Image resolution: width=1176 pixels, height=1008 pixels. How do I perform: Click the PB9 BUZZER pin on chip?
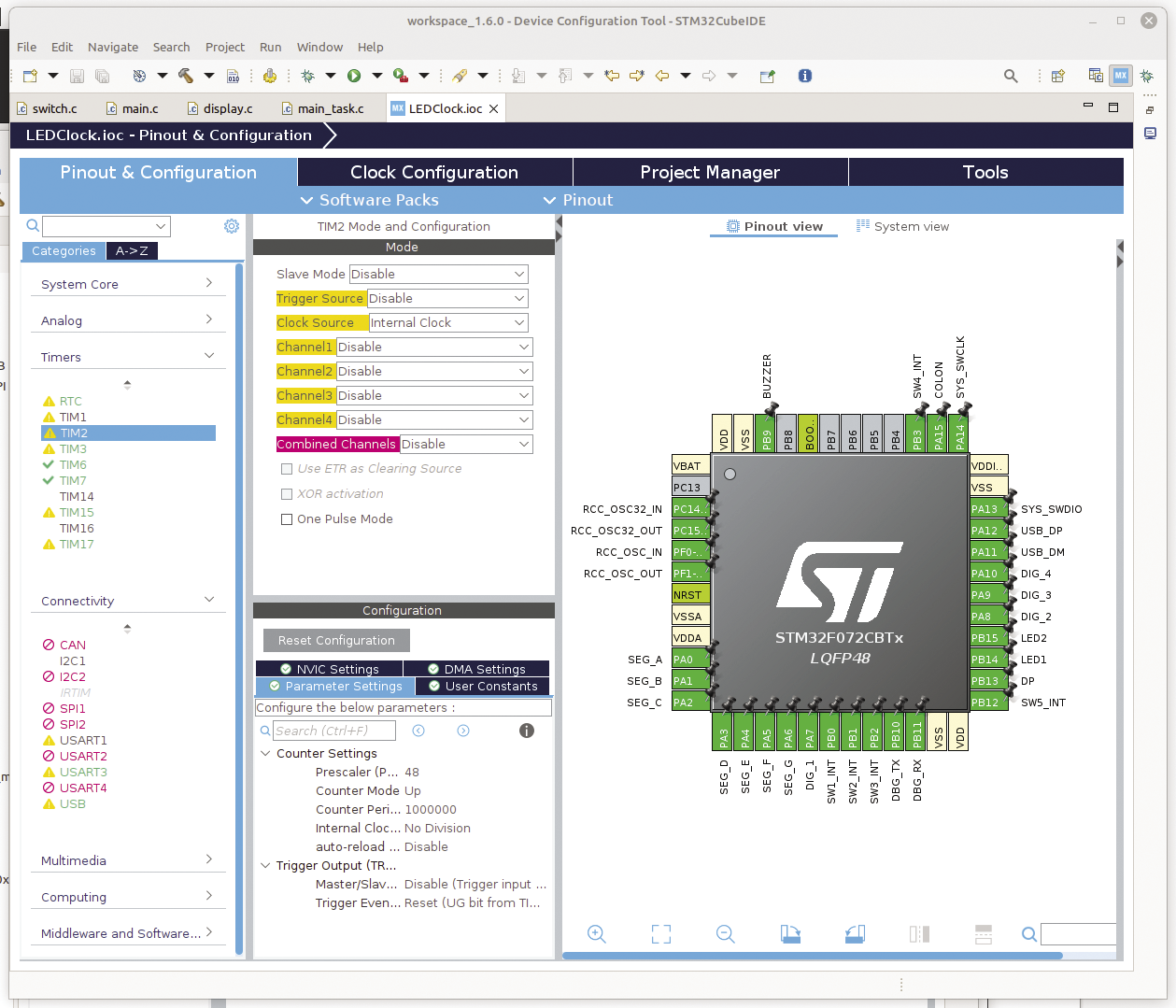766,433
